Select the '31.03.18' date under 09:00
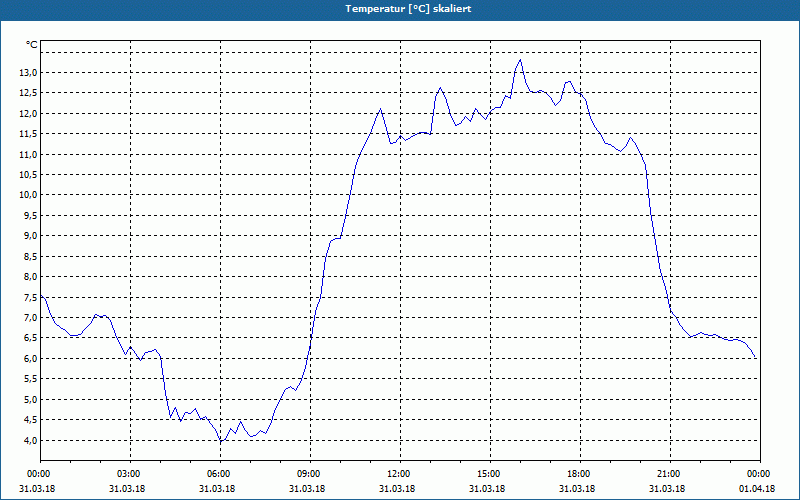Screen dimensions: 800x500 (307, 489)
